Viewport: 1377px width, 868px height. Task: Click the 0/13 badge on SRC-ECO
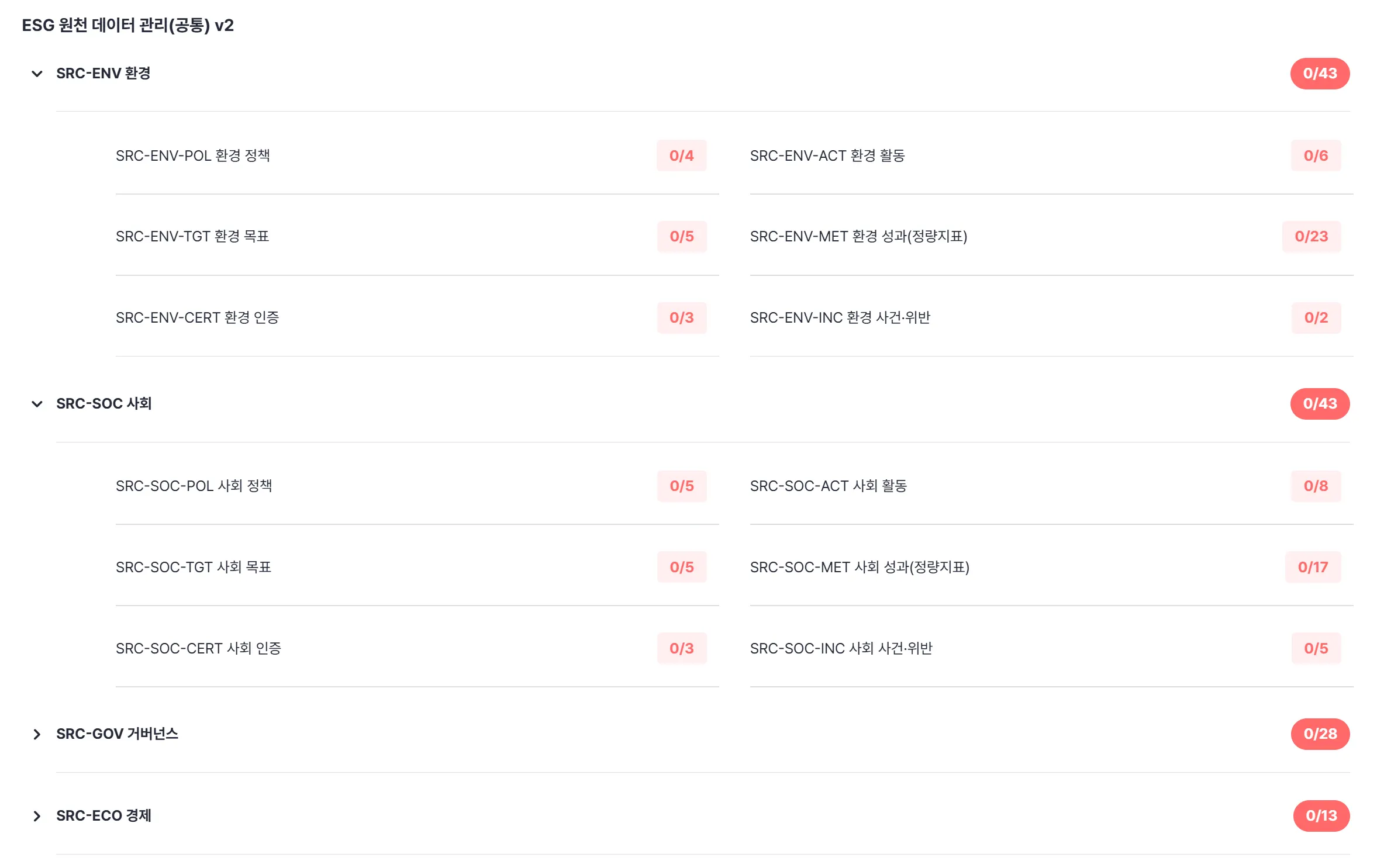click(x=1321, y=815)
